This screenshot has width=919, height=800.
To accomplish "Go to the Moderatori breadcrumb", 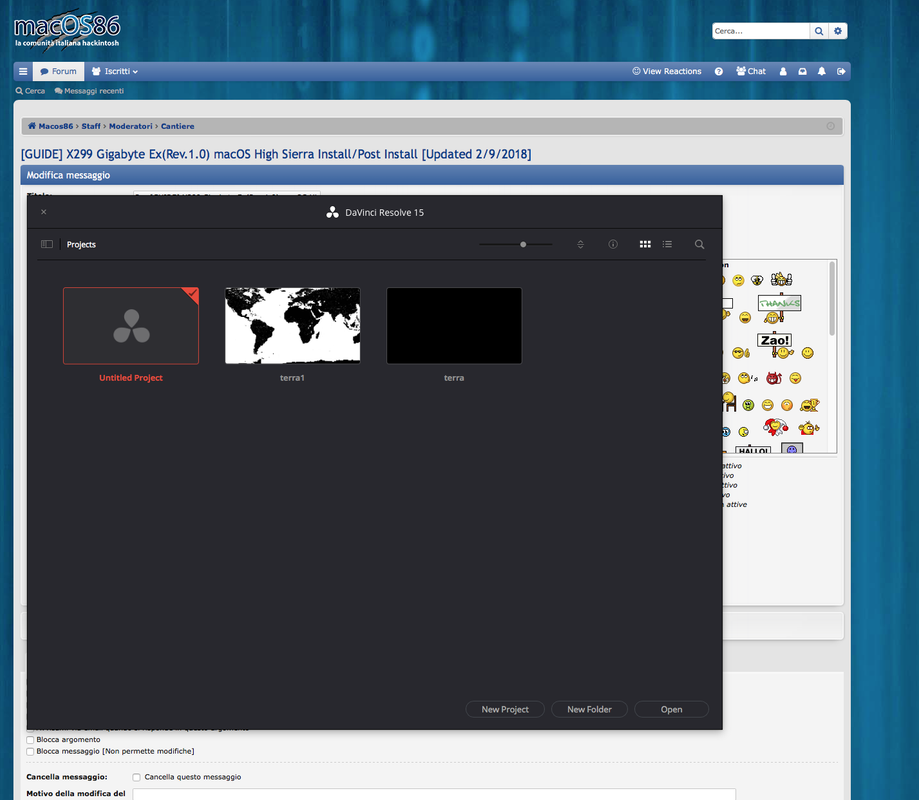I will pyautogui.click(x=130, y=126).
